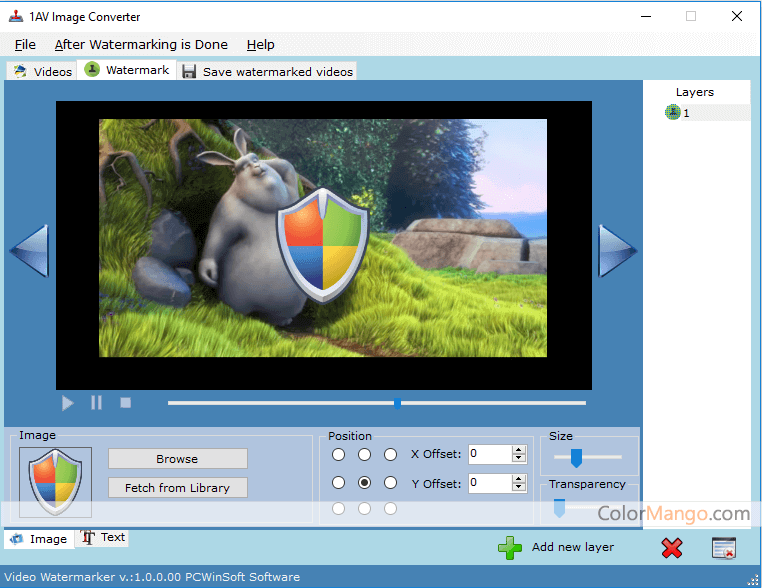762x588 pixels.
Task: Select bottom-left position radio button
Action: tap(339, 509)
